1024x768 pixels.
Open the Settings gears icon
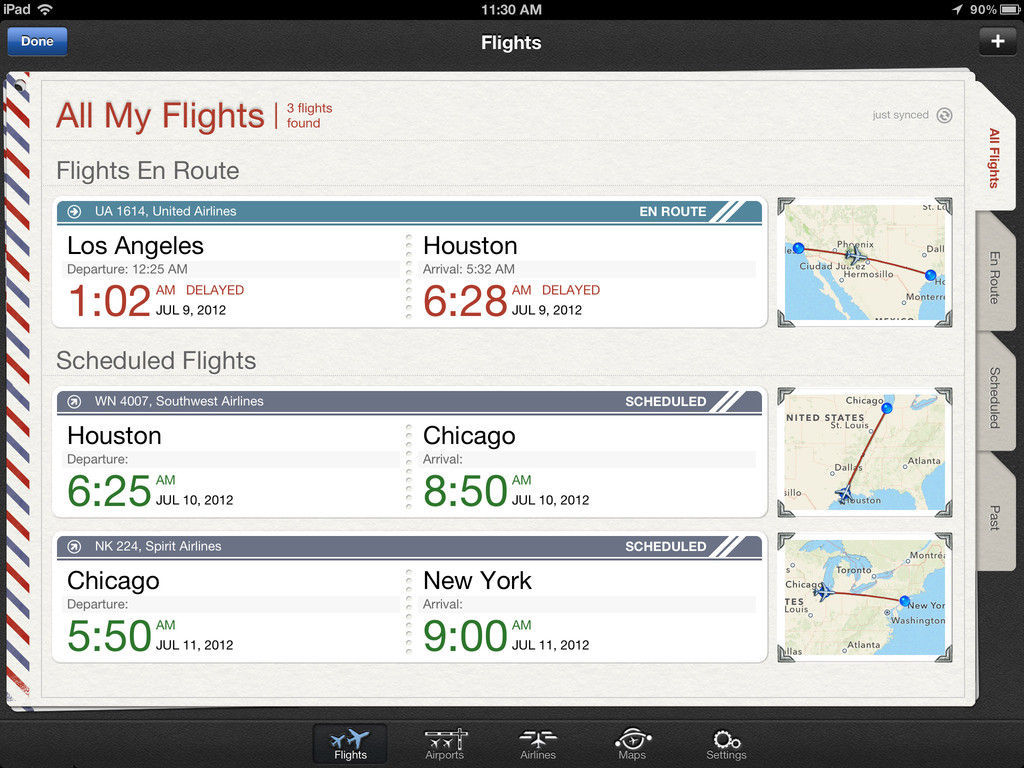point(726,744)
